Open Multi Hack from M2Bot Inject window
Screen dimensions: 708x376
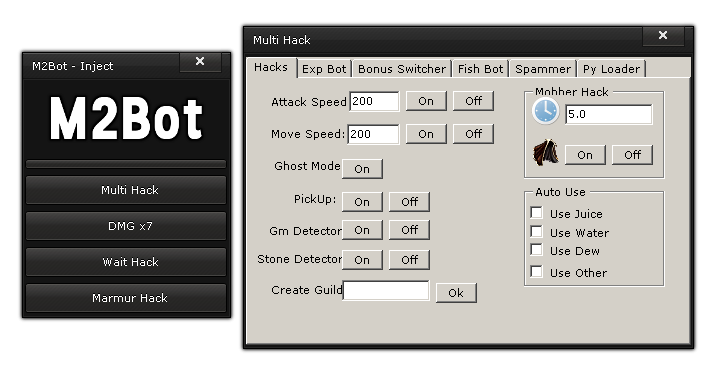tap(126, 190)
